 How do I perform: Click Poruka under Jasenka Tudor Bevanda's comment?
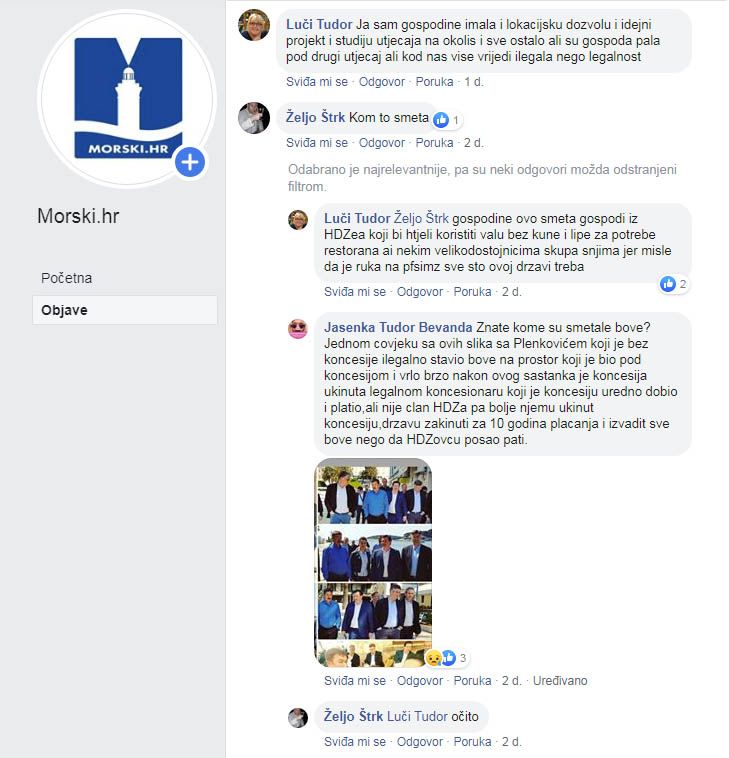coord(472,681)
